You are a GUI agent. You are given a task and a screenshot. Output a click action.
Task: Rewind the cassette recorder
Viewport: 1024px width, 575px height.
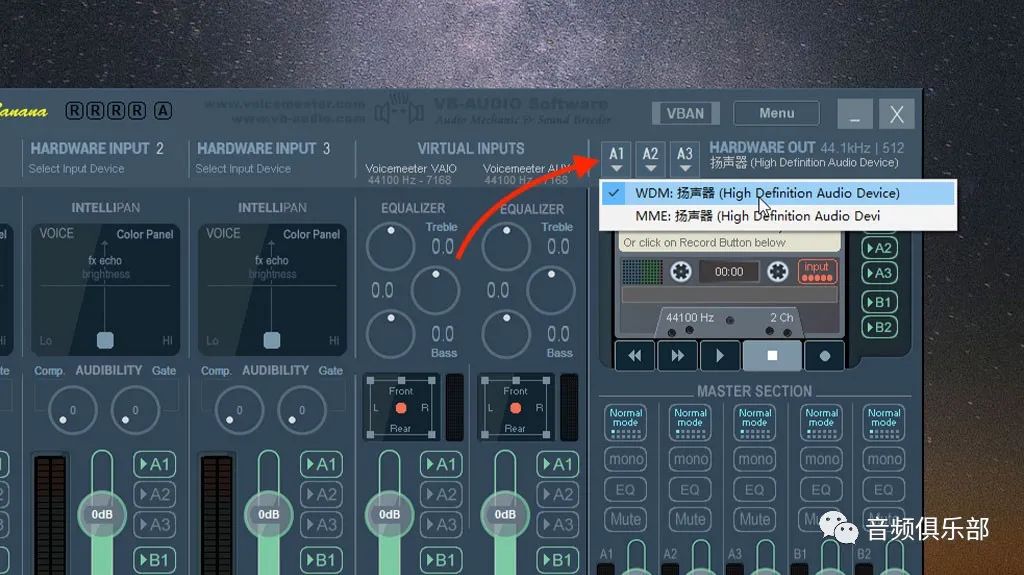(635, 355)
